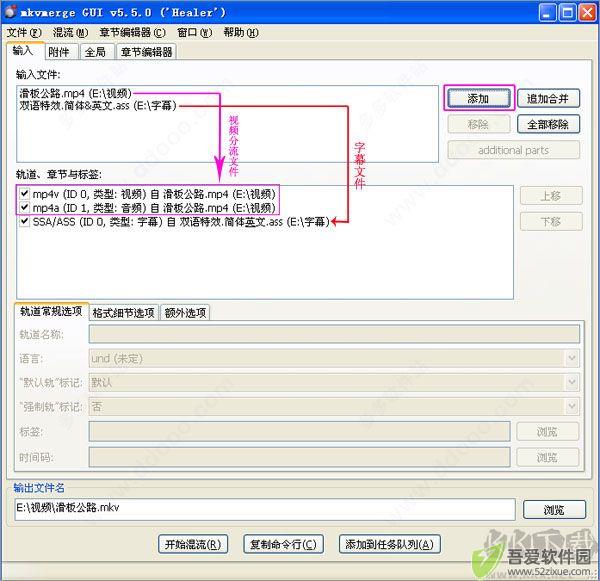Click the output filename field E:\视频\滑板公路.mkv
Viewport: 600px width, 581px height.
coord(265,509)
